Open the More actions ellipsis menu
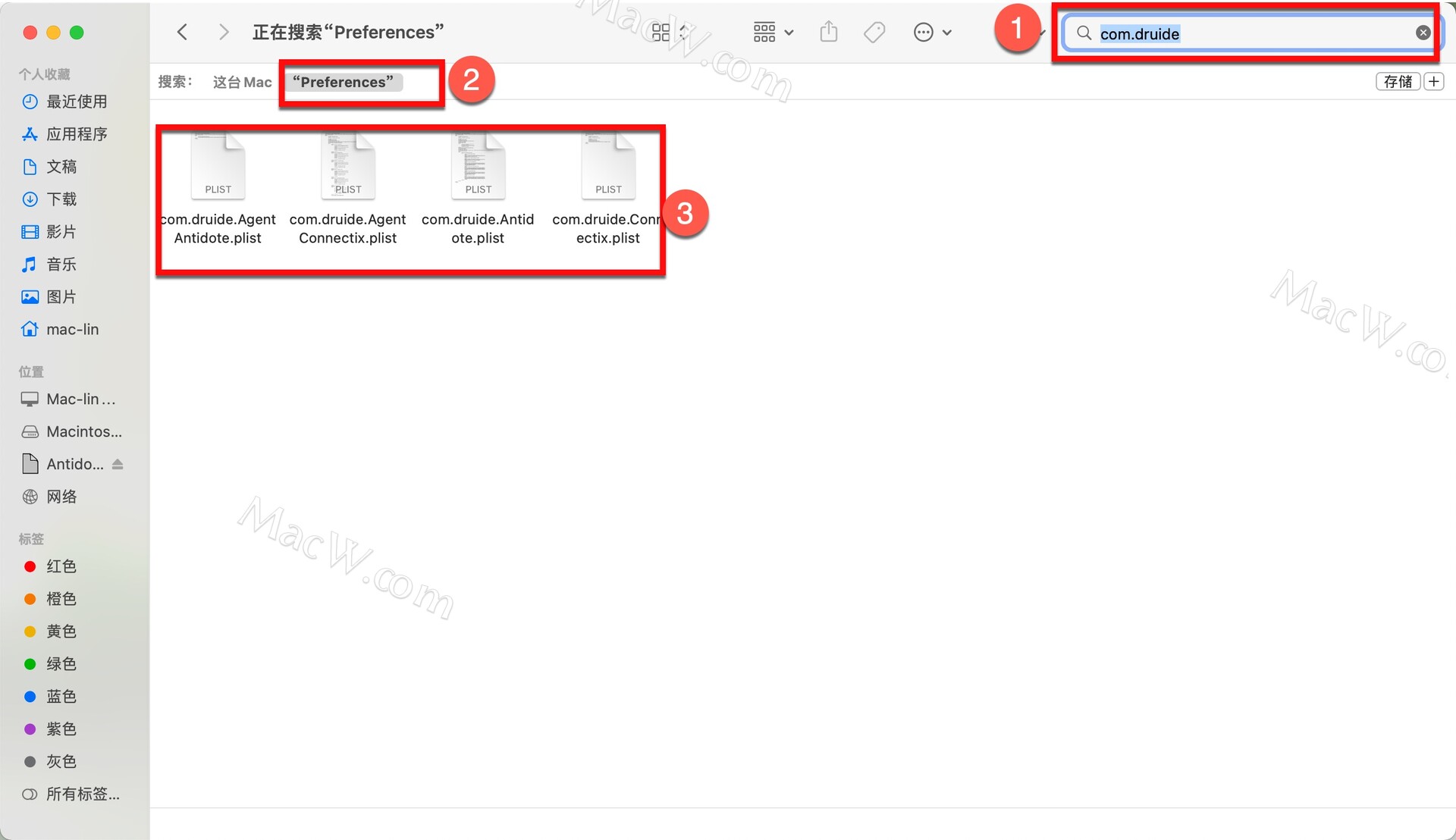 click(x=932, y=32)
